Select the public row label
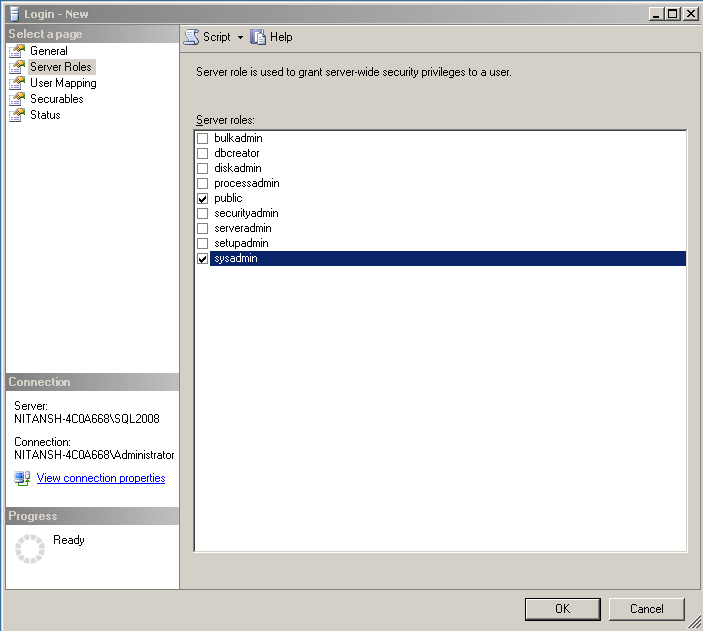Screen dimensions: 703x631 (x=228, y=198)
